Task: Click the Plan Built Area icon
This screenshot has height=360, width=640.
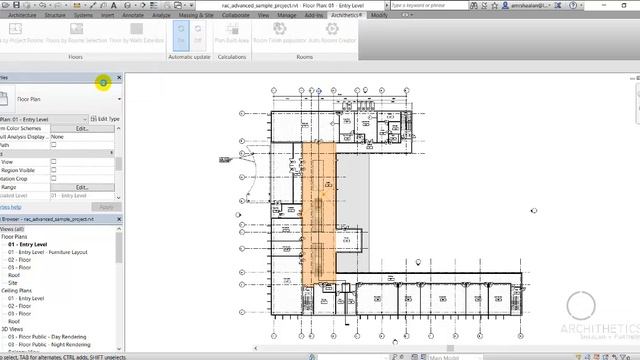Action: click(232, 29)
